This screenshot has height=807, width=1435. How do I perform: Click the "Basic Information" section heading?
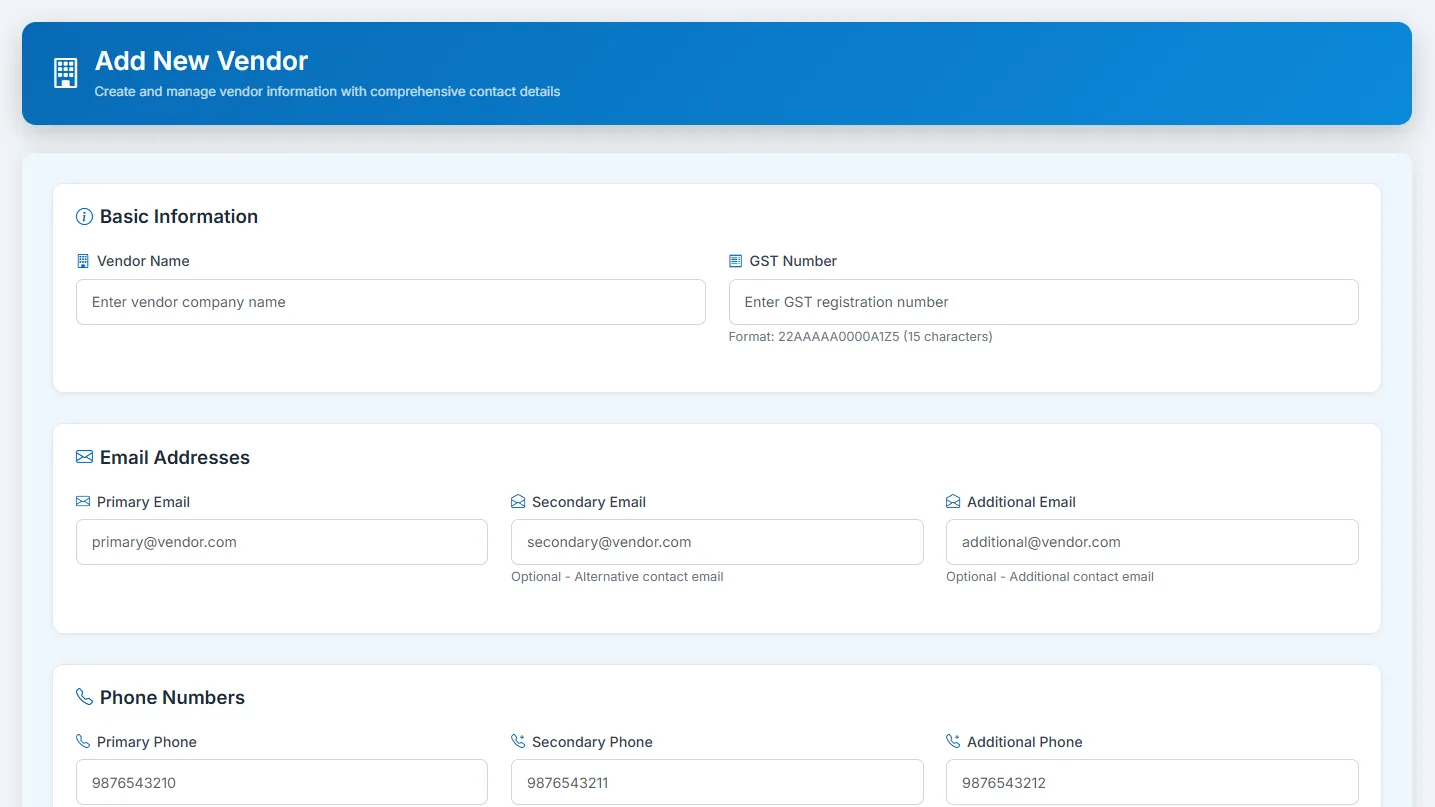179,217
